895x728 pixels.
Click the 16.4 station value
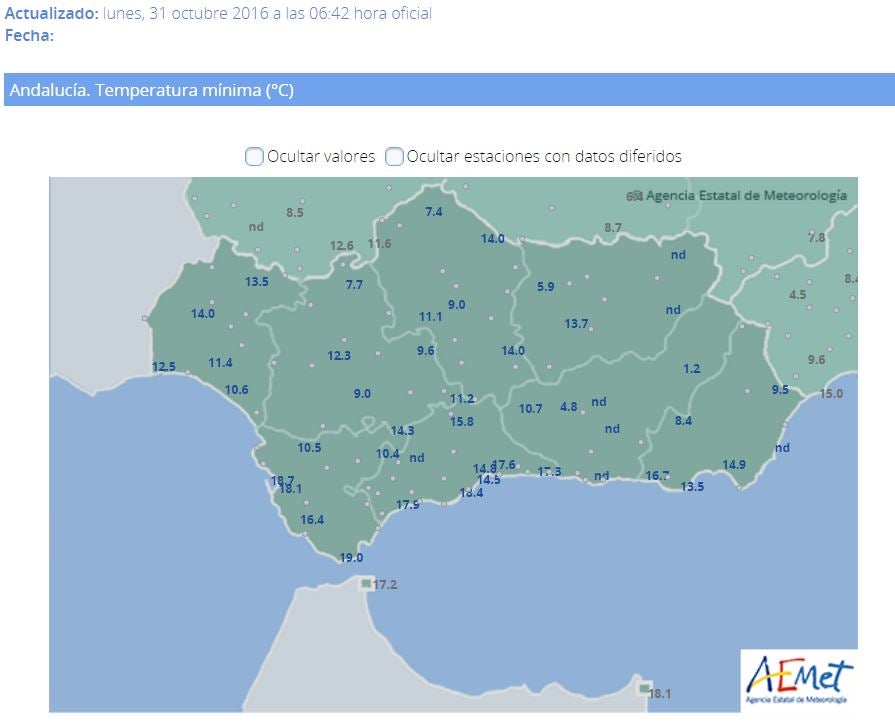pyautogui.click(x=312, y=520)
